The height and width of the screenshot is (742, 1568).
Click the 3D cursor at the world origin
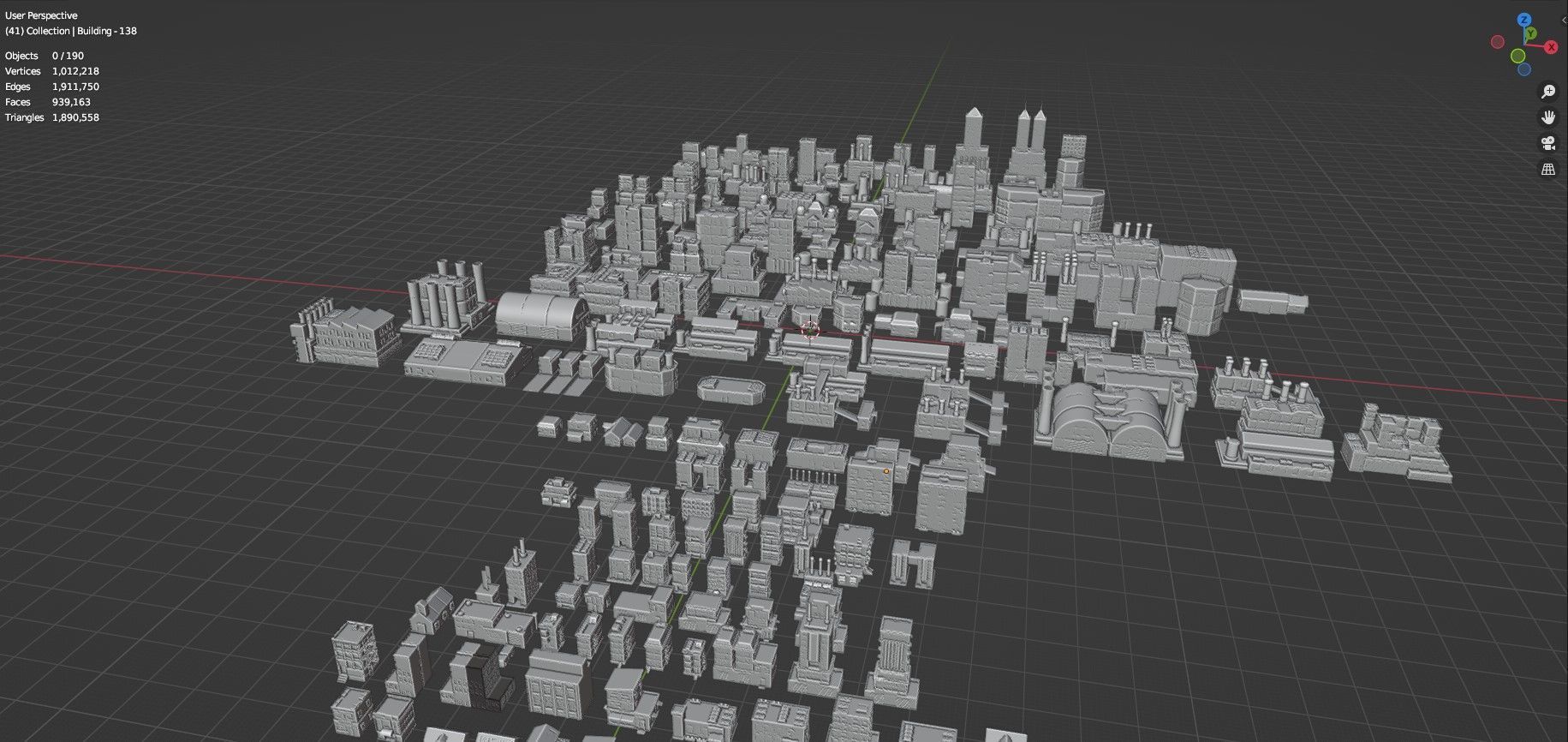pos(811,330)
